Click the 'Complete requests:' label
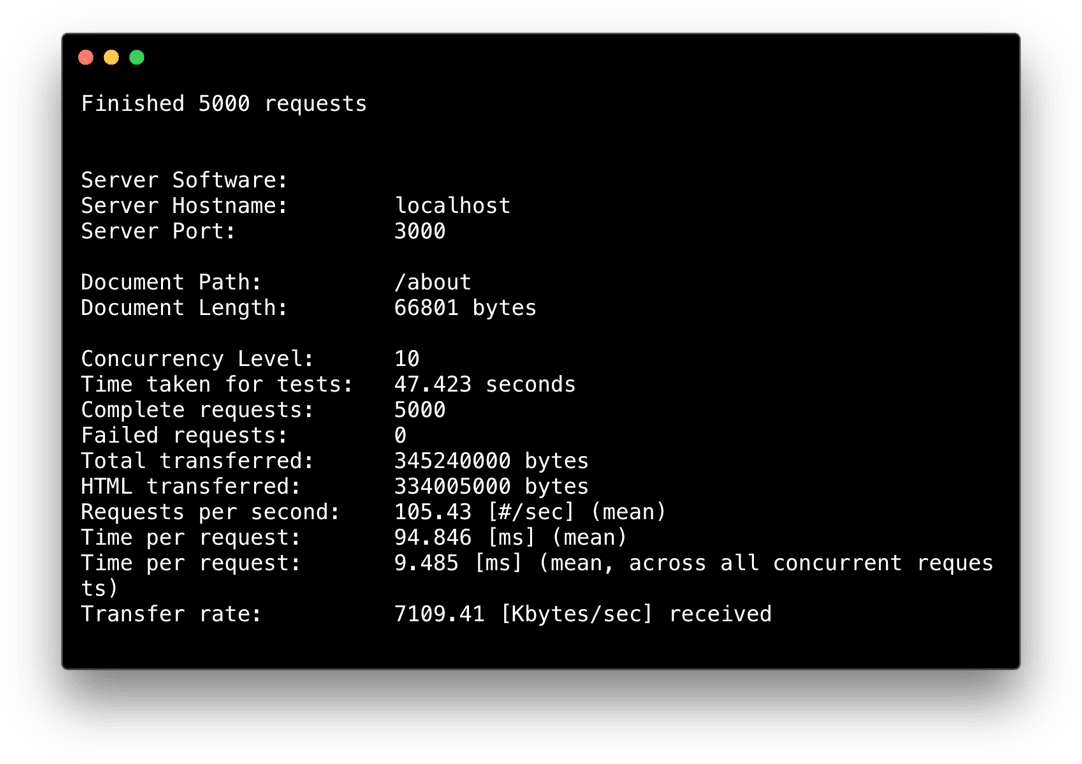 pos(197,410)
